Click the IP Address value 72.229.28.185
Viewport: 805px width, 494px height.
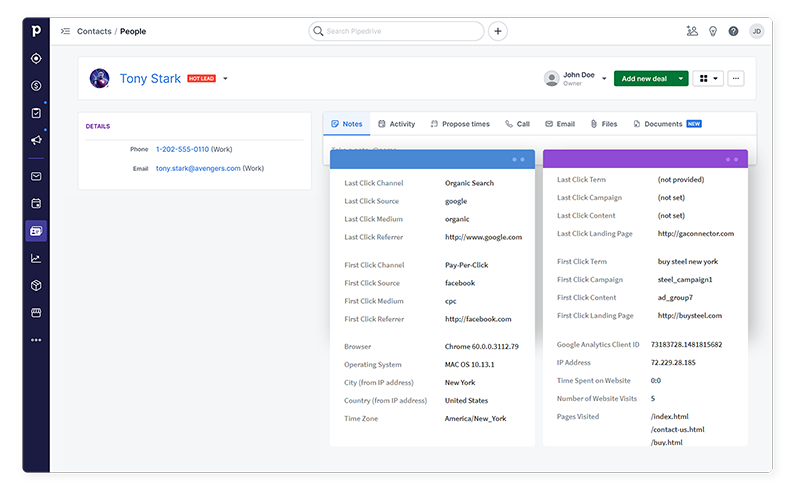click(x=673, y=363)
